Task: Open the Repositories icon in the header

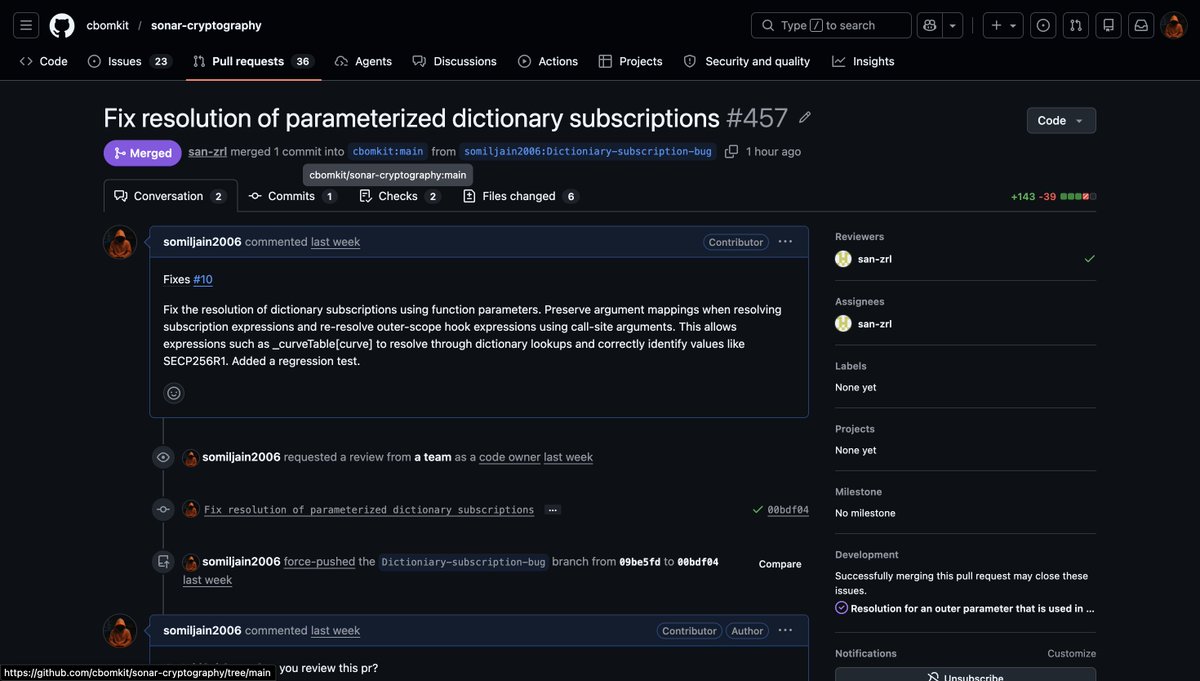Action: coord(1108,25)
